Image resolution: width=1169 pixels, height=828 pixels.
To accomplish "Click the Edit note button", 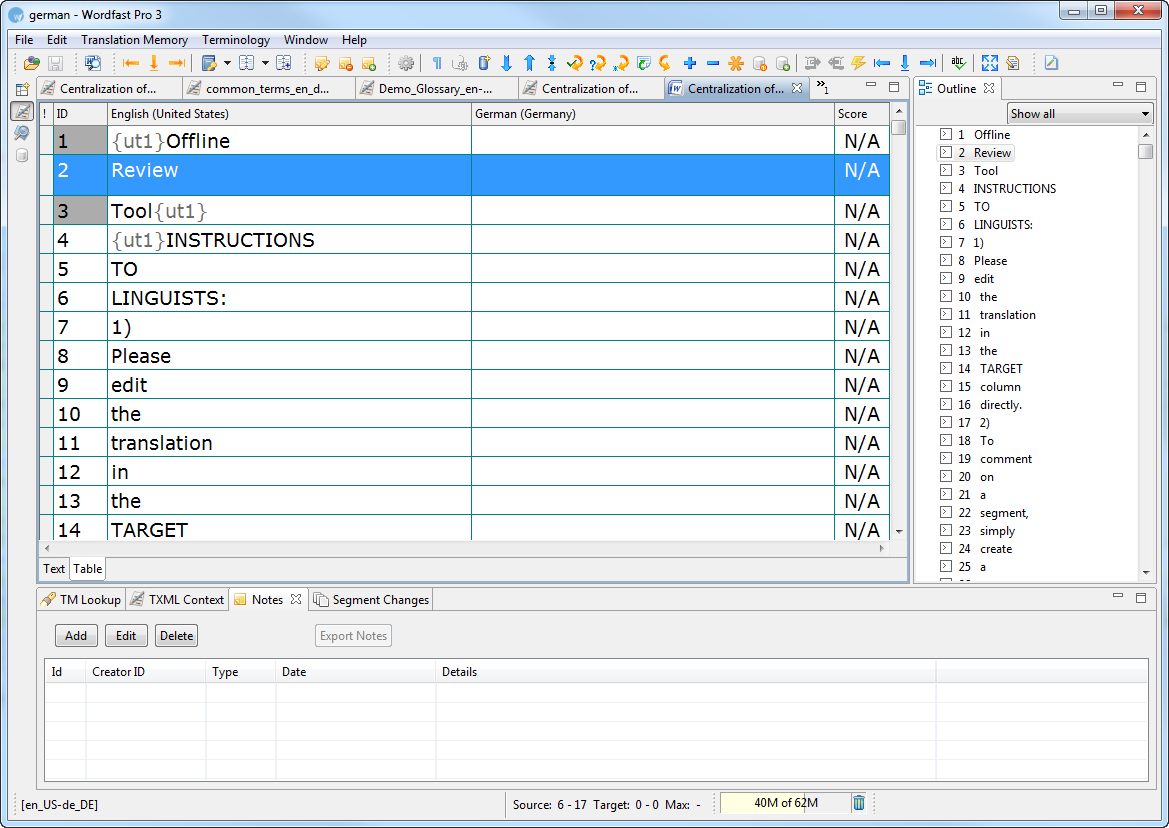I will pyautogui.click(x=126, y=636).
